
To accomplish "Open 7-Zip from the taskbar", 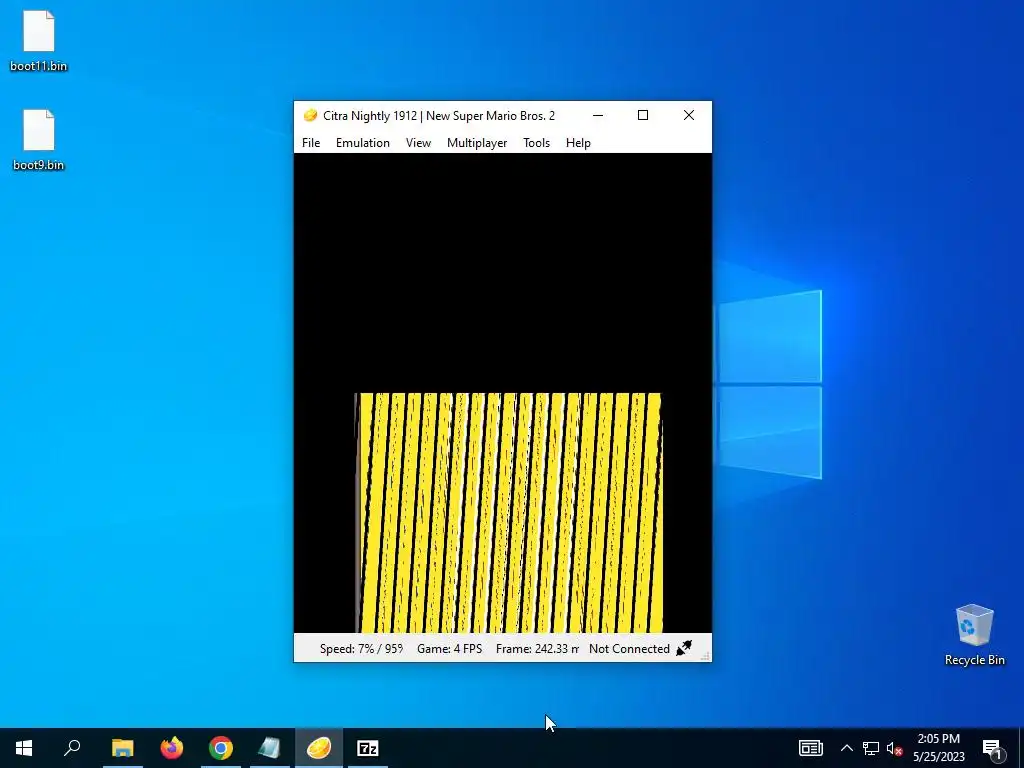I will [368, 748].
